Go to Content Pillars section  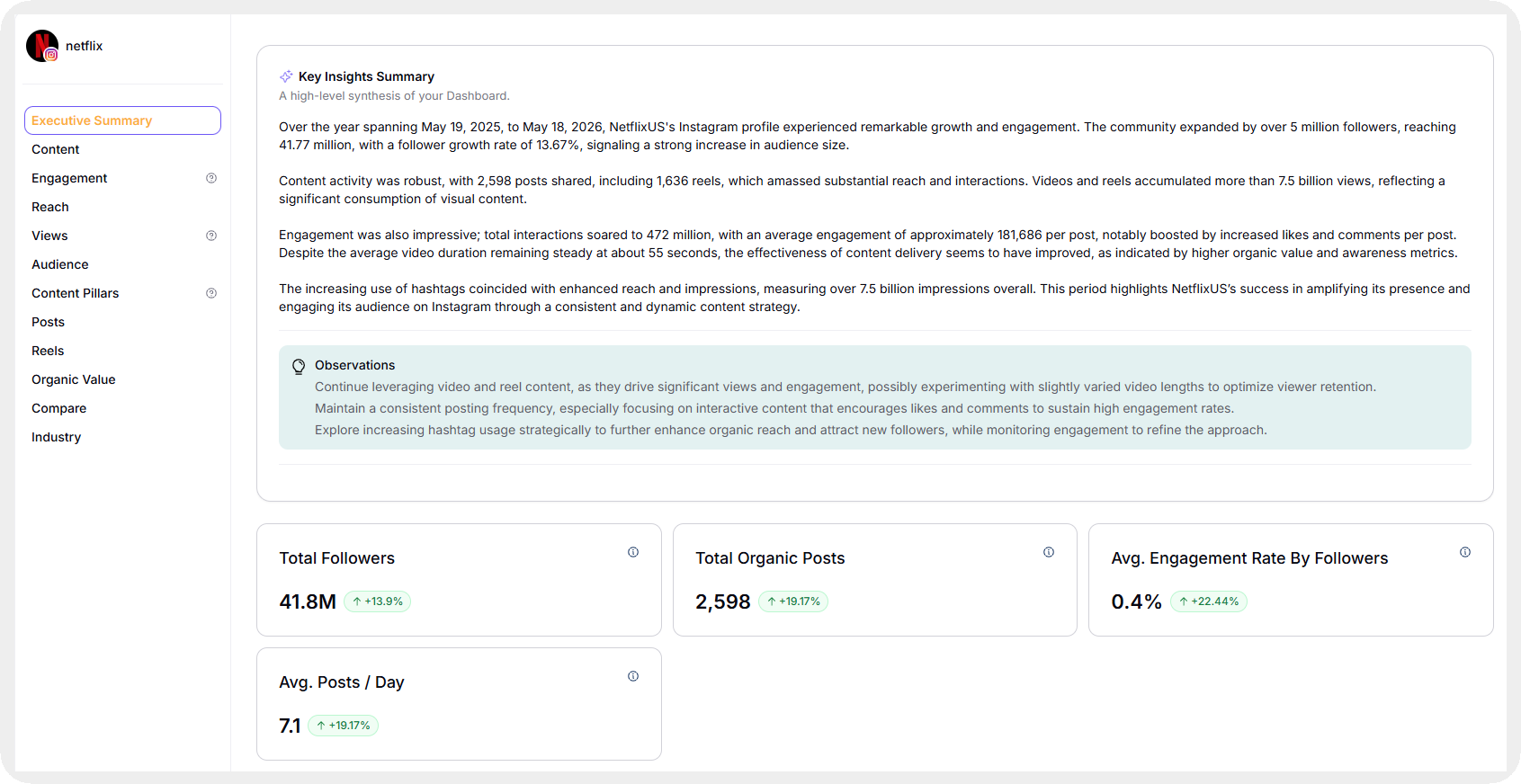point(76,293)
